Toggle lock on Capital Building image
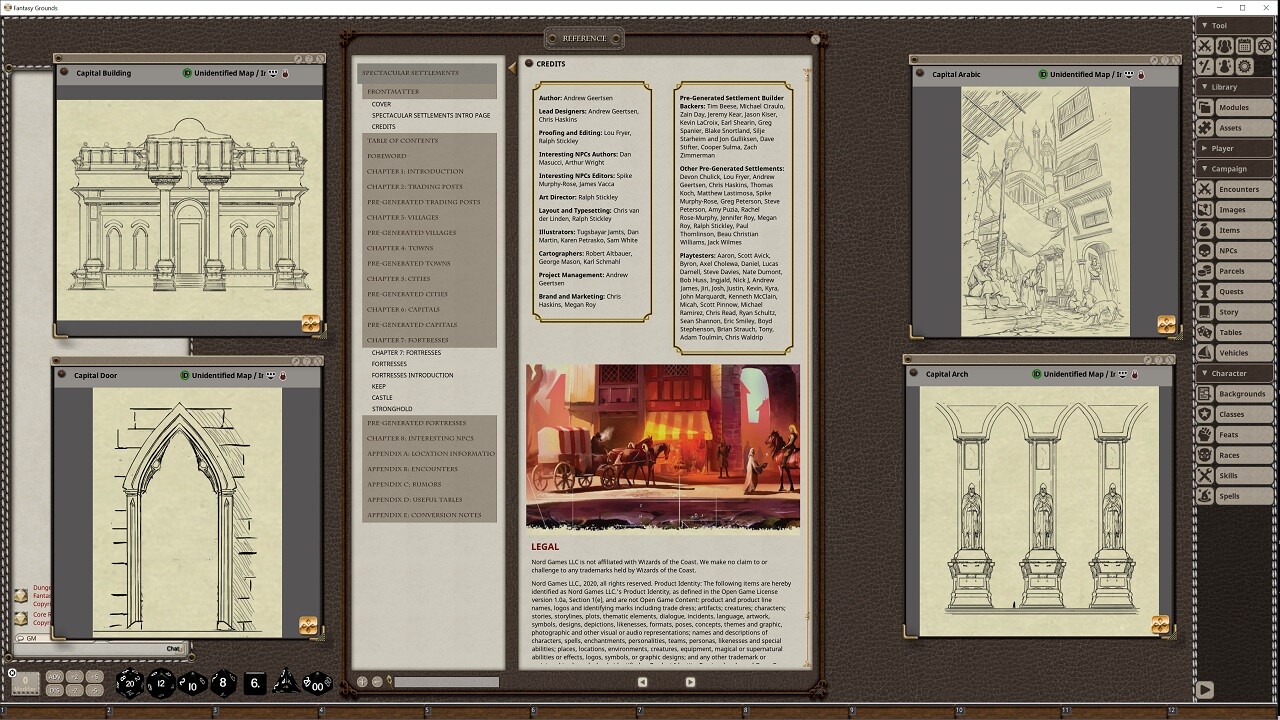 [285, 73]
